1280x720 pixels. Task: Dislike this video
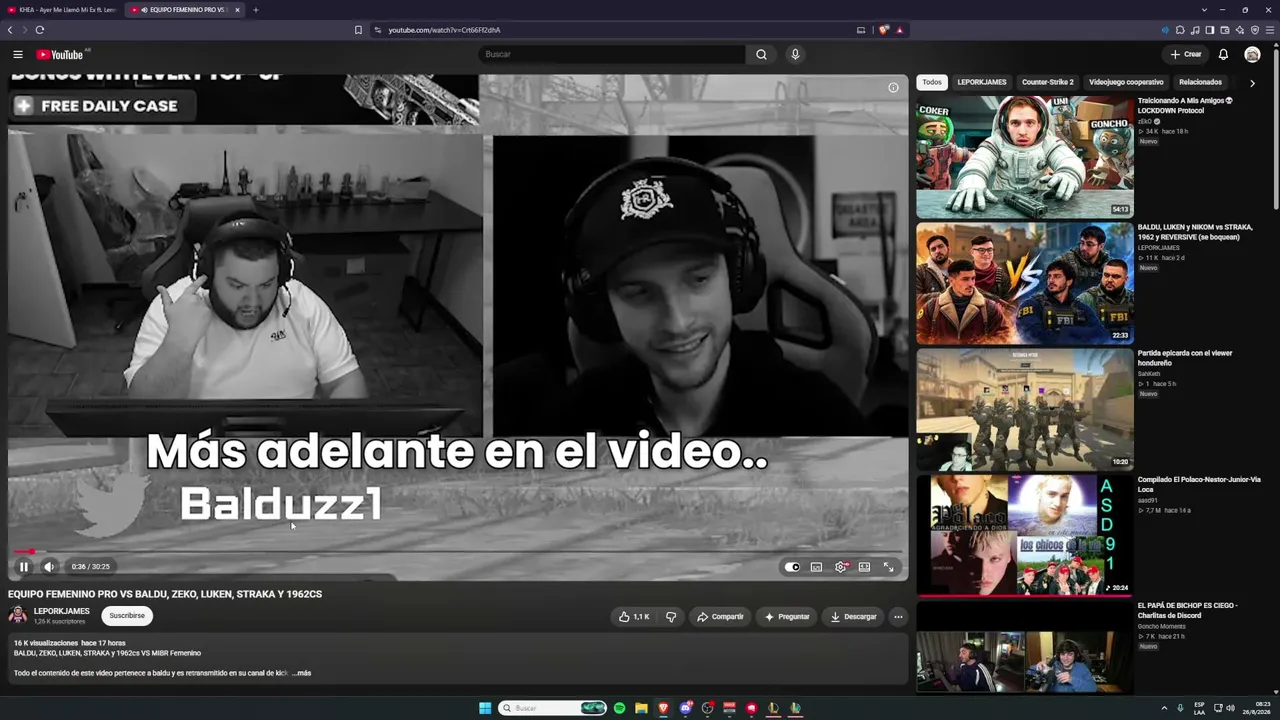[x=671, y=617]
